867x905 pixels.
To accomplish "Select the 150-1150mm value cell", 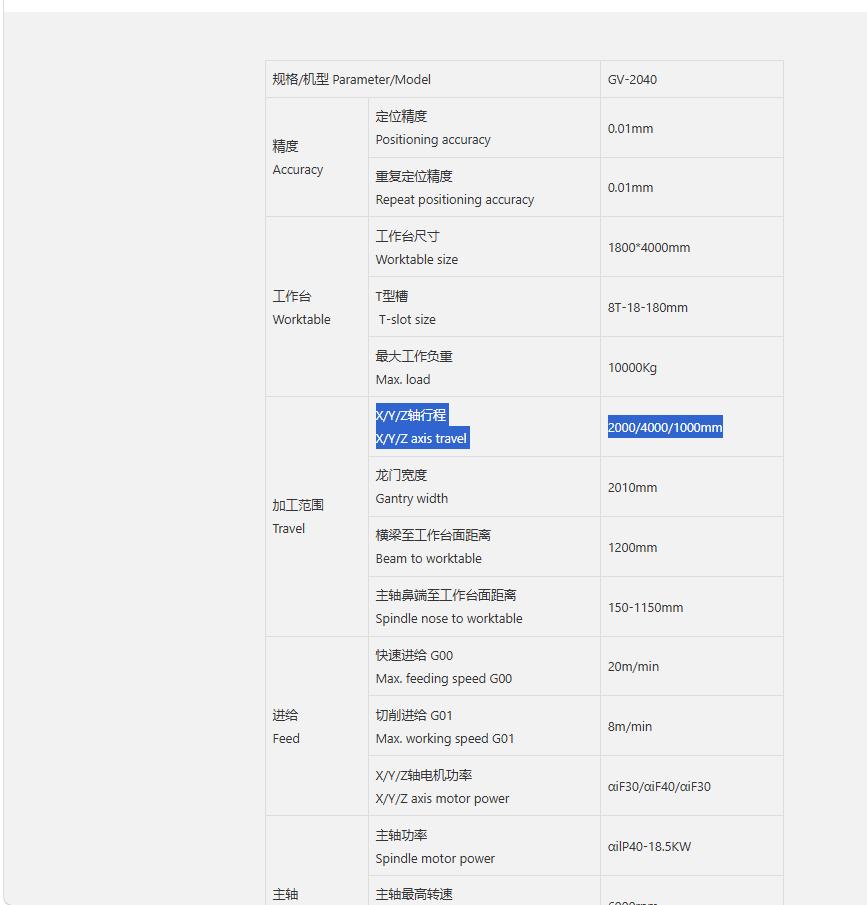I will [x=691, y=607].
